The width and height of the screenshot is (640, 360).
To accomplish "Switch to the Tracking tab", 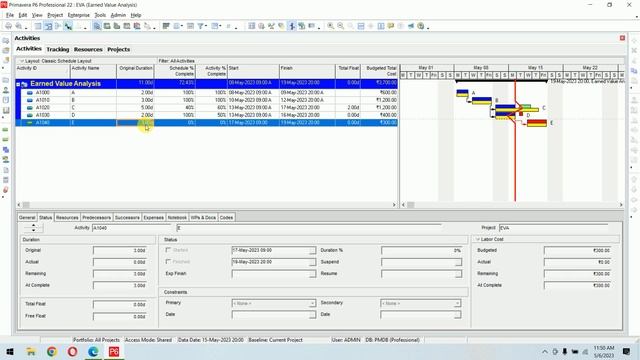I will (x=58, y=49).
